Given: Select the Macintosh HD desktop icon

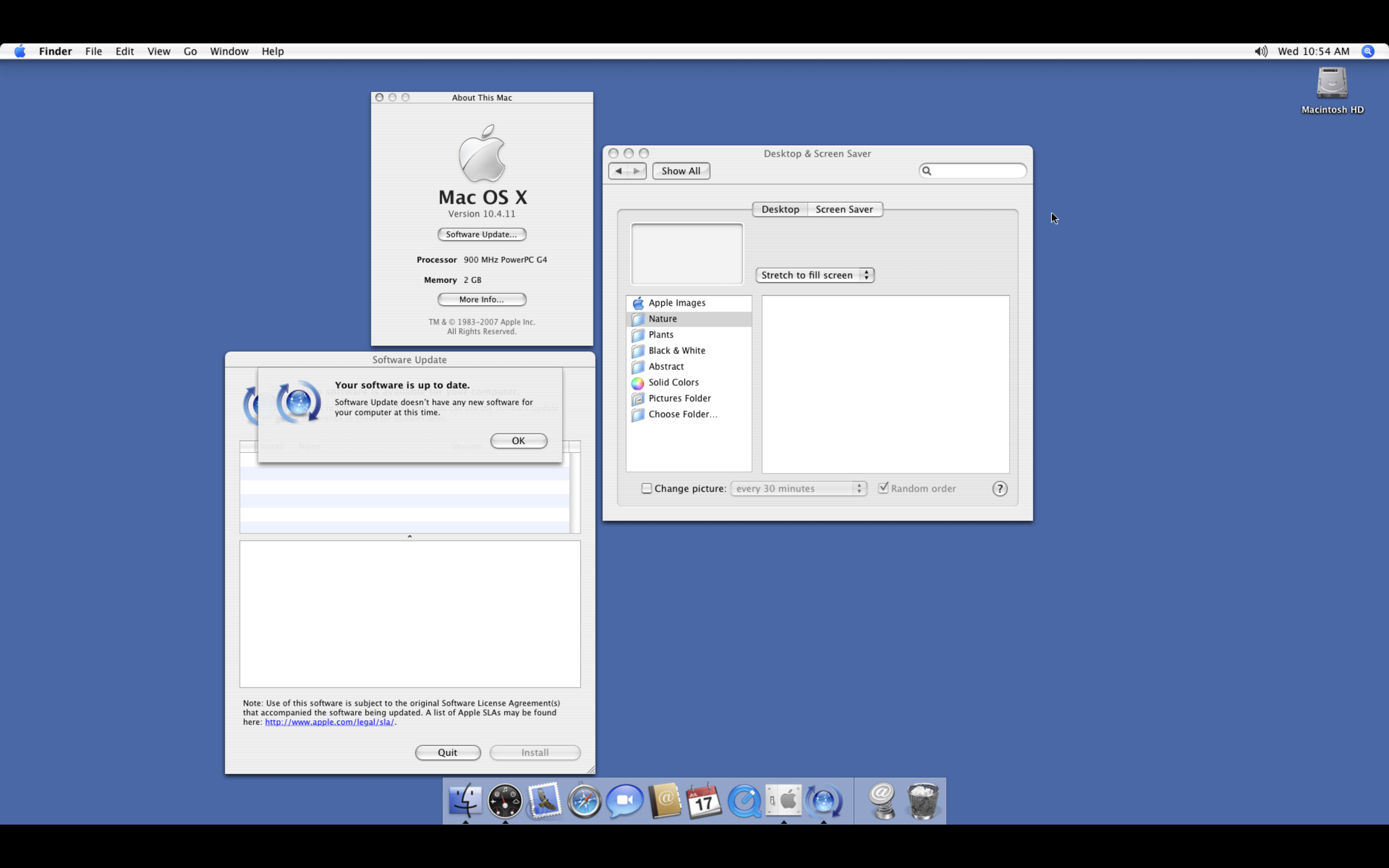Looking at the screenshot, I should pos(1332,91).
